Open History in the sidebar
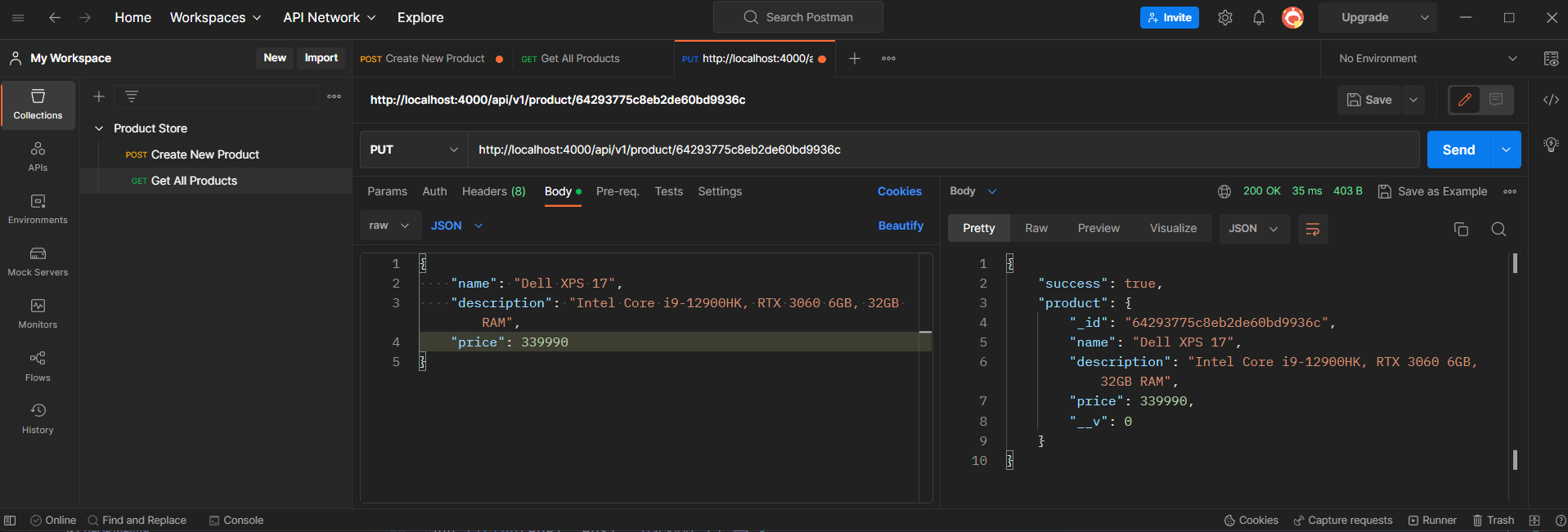 click(x=38, y=418)
